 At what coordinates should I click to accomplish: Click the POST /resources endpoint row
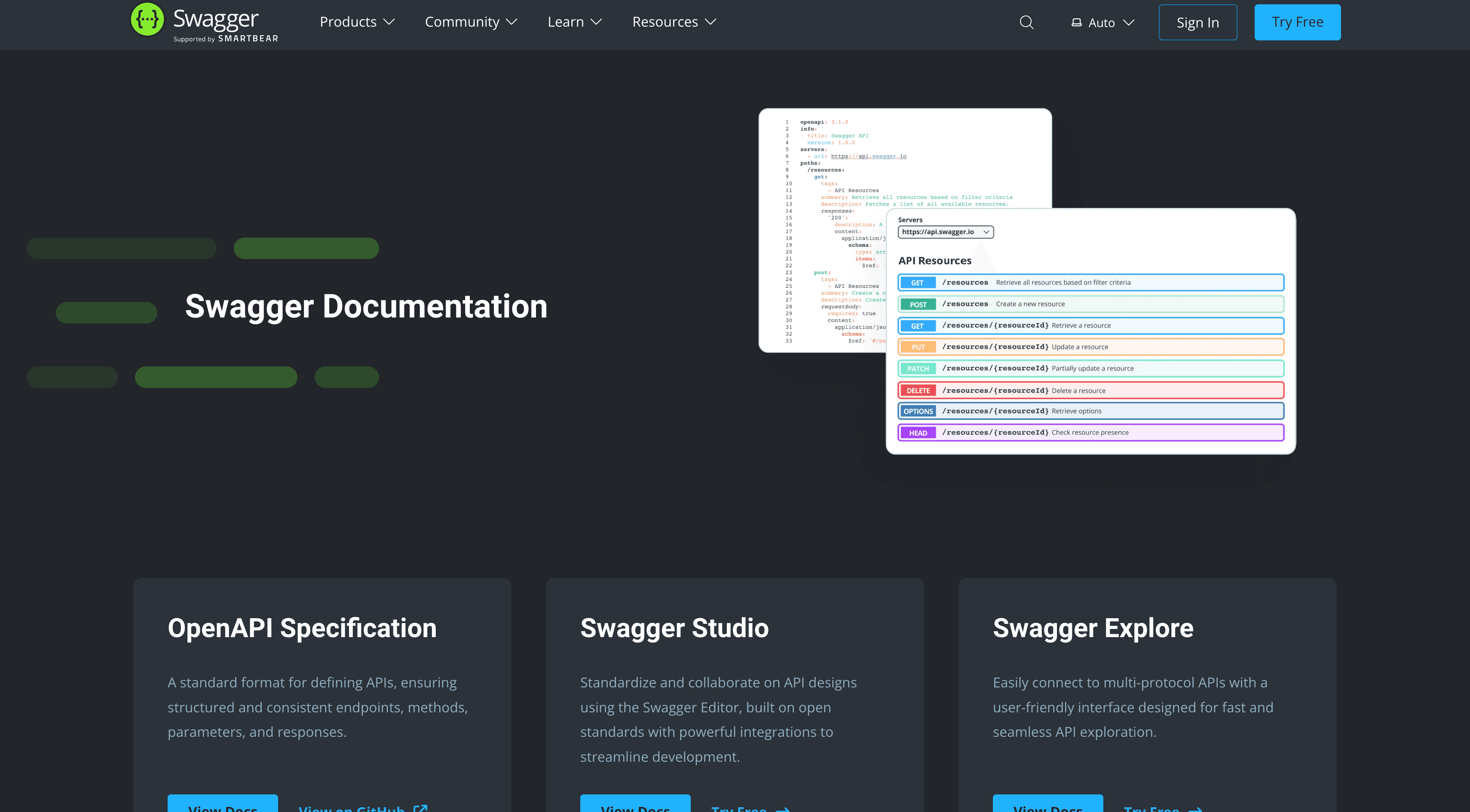[x=1090, y=304]
